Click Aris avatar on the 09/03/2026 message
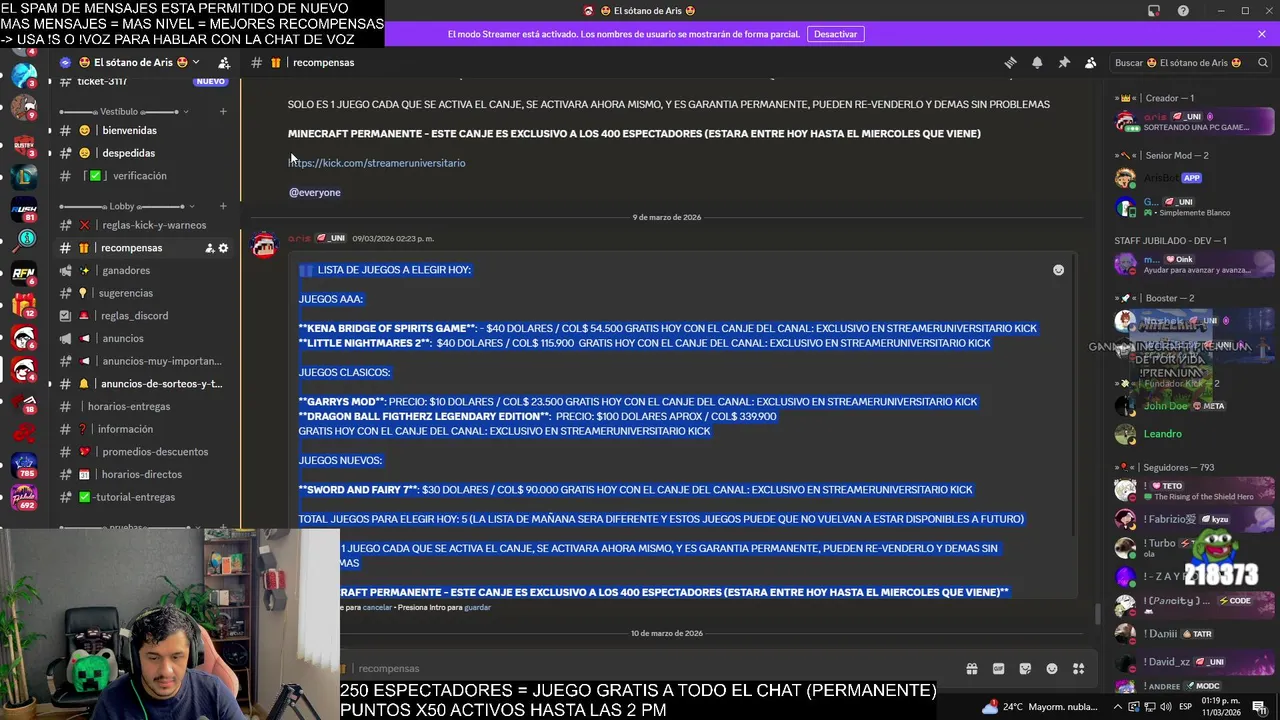Screen dimensions: 1280x720 pyautogui.click(x=264, y=245)
